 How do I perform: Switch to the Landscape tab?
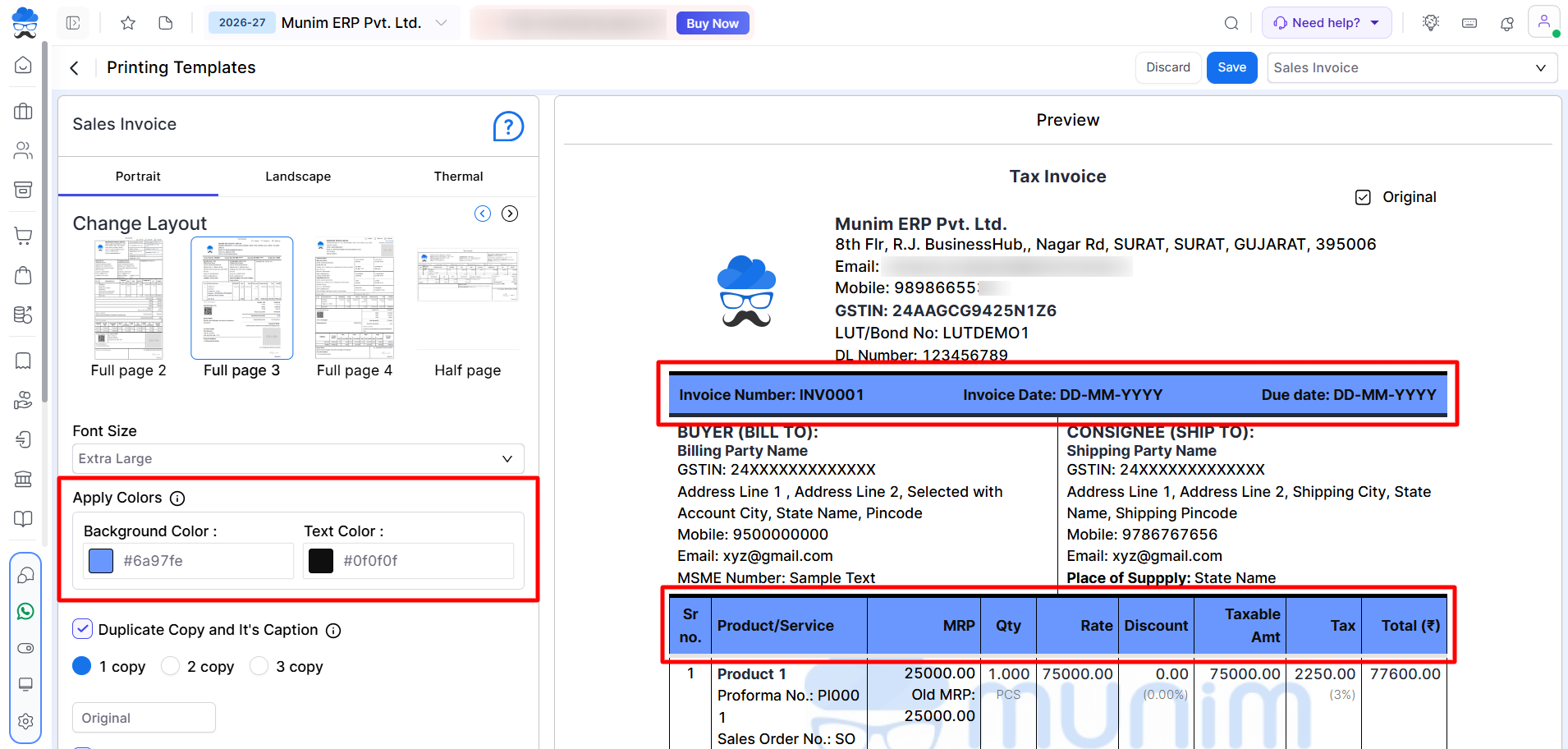click(x=298, y=177)
